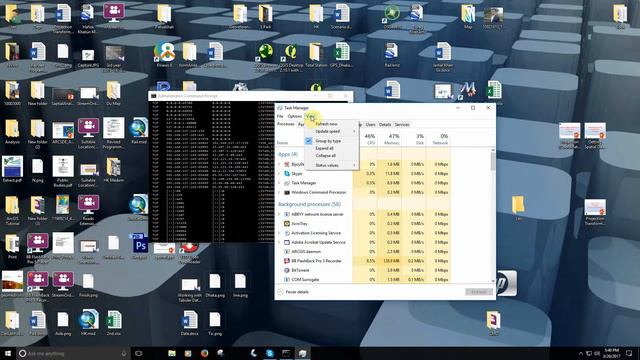
Task: Select the Detect.pdf desktop file
Action: [x=12, y=169]
